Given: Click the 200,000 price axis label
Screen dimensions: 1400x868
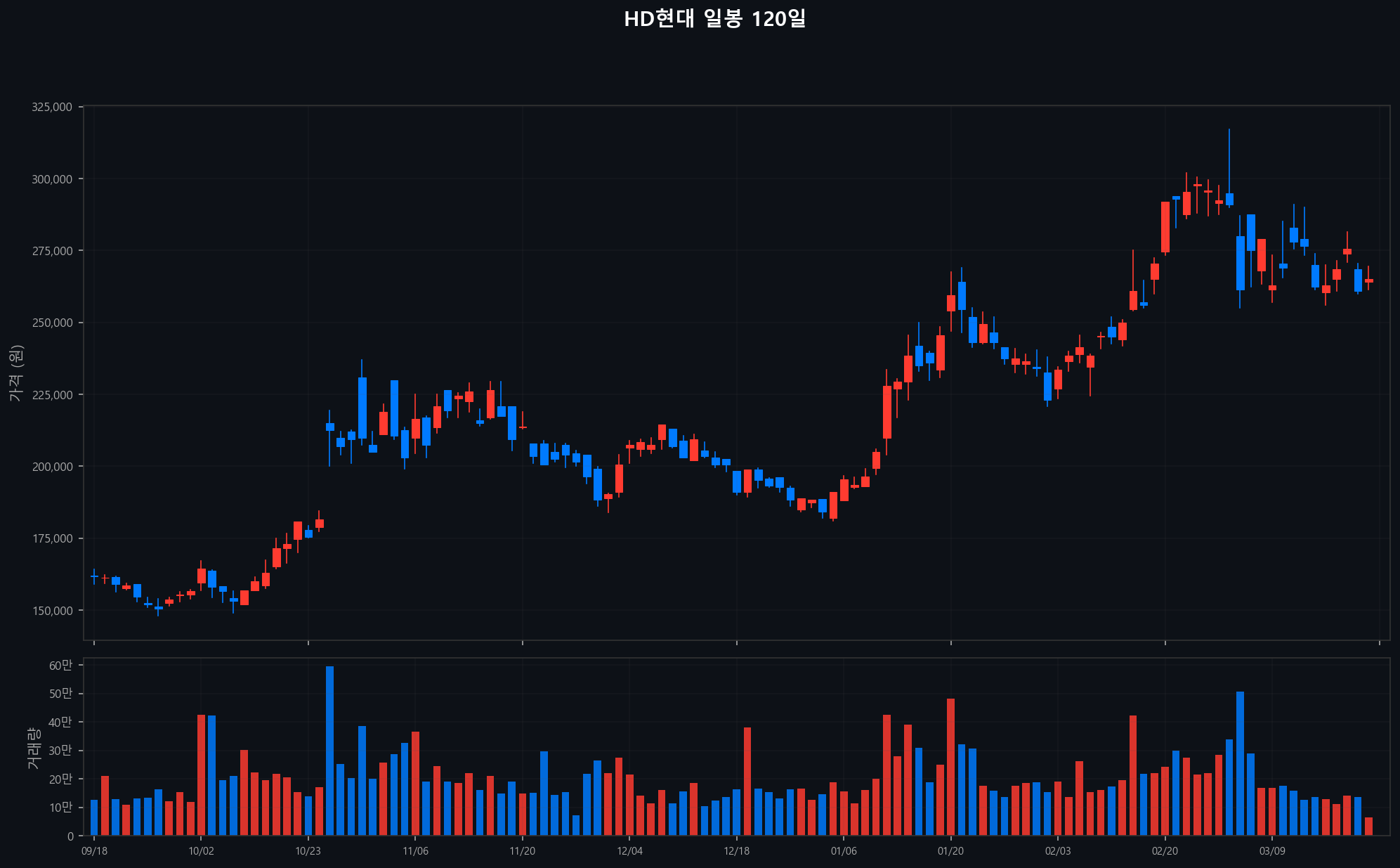Looking at the screenshot, I should (x=52, y=467).
